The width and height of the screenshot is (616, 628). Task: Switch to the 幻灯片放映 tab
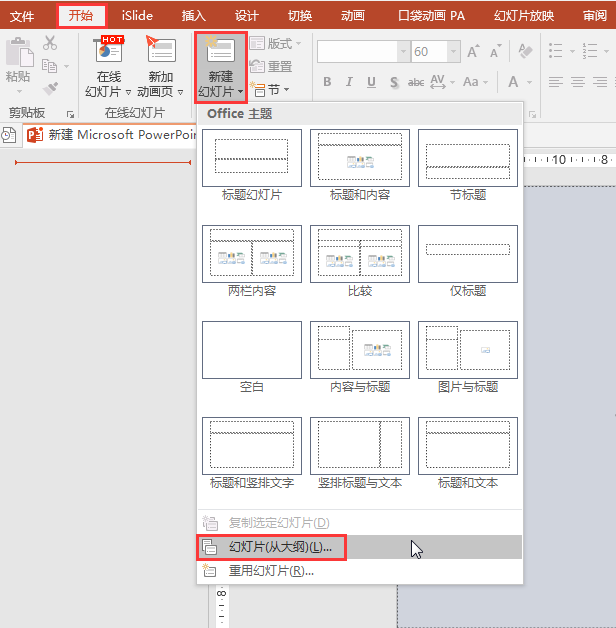[524, 16]
